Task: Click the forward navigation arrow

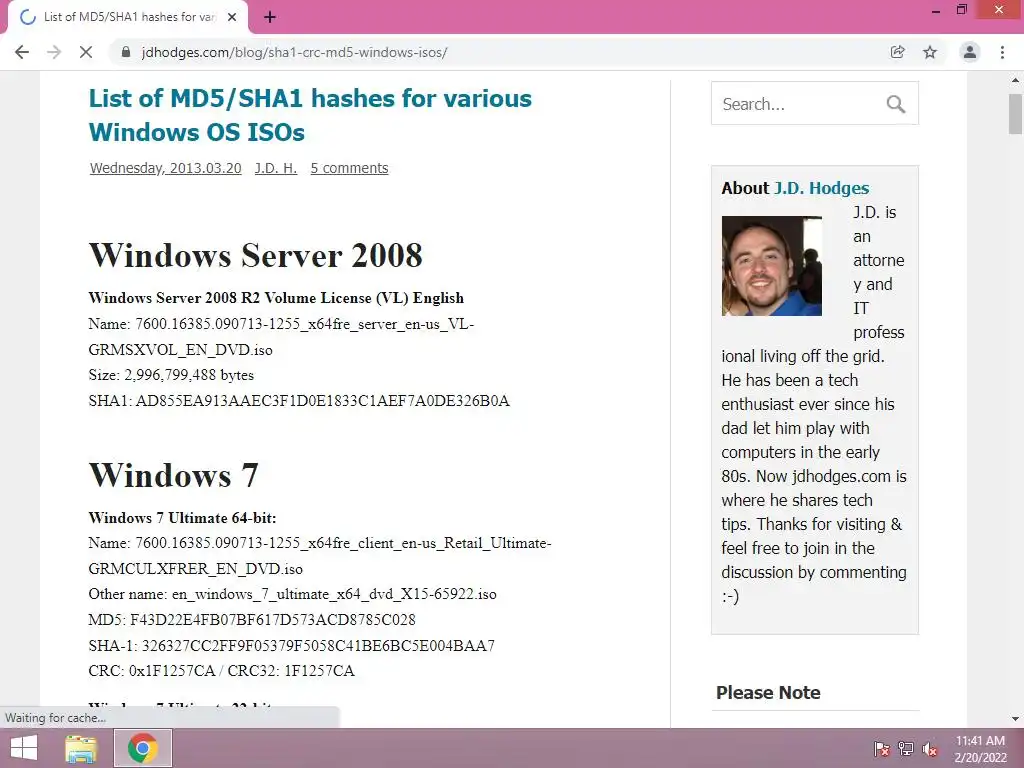Action: tap(54, 52)
